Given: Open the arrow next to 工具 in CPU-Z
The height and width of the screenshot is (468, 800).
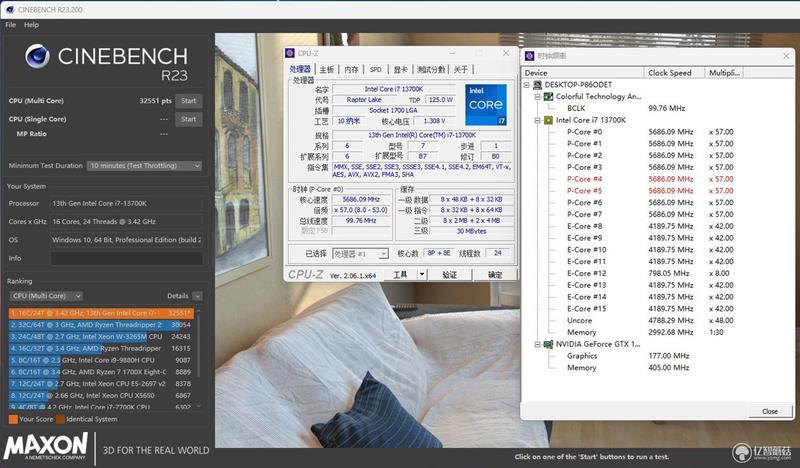Looking at the screenshot, I should click(x=422, y=275).
